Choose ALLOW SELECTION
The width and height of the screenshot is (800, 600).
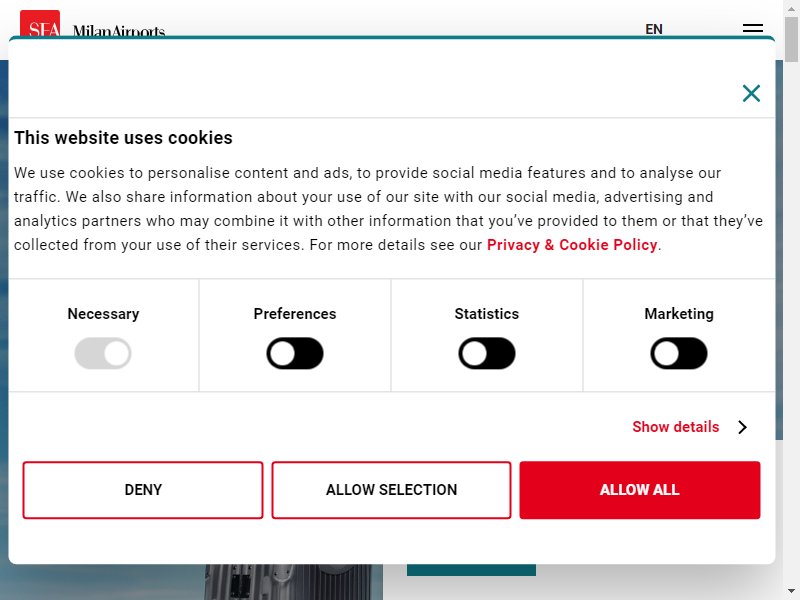pyautogui.click(x=391, y=490)
